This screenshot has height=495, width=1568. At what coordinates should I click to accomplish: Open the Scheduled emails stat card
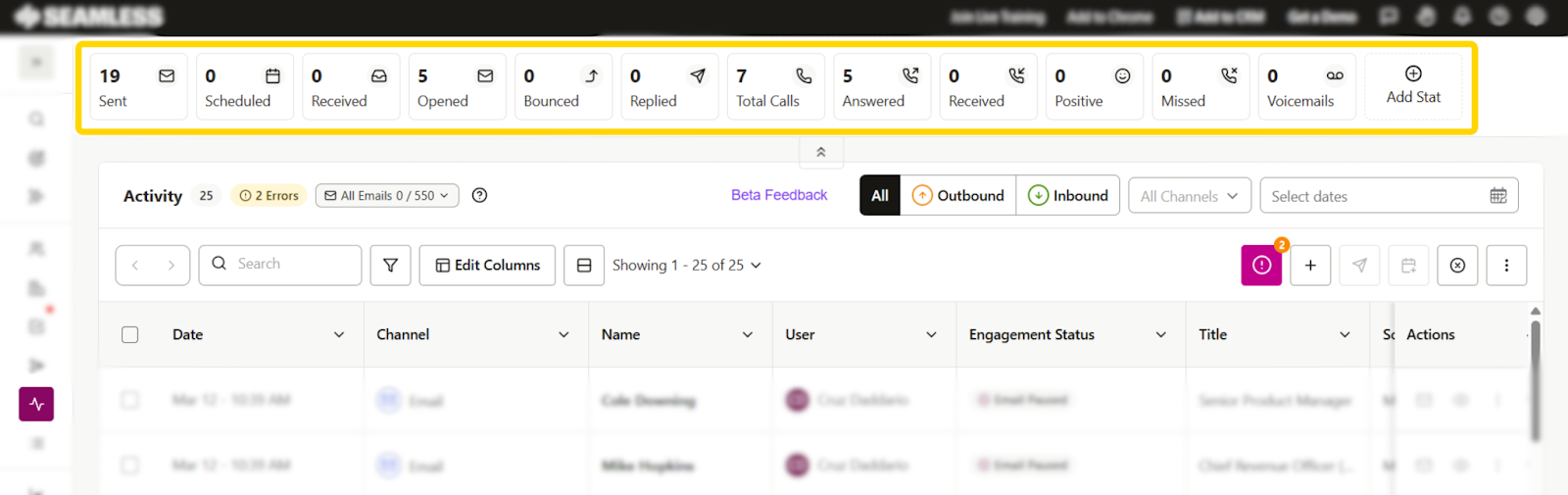[x=245, y=87]
